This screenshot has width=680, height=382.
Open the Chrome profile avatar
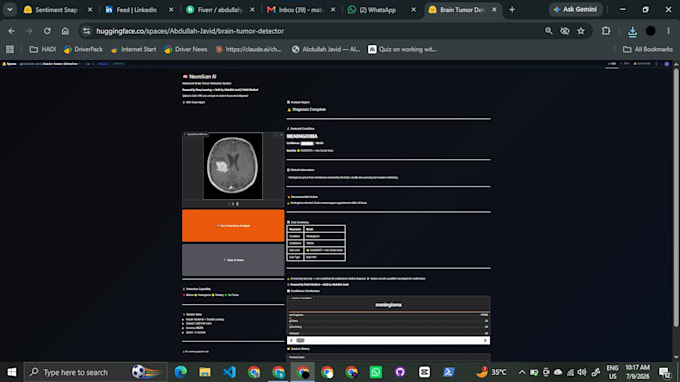tap(651, 31)
